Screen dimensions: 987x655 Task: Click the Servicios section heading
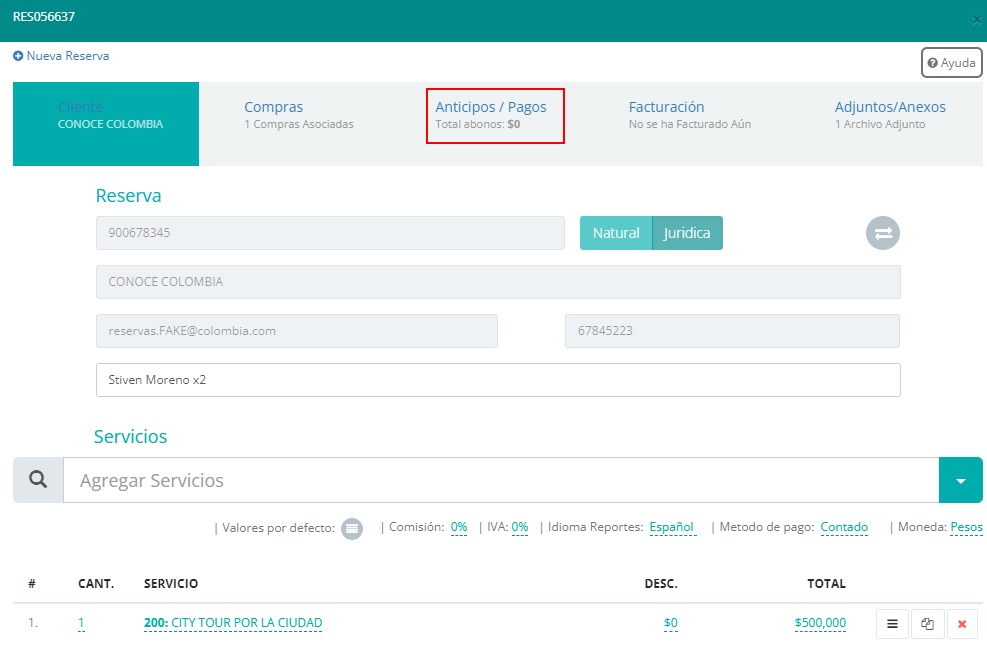(x=130, y=437)
